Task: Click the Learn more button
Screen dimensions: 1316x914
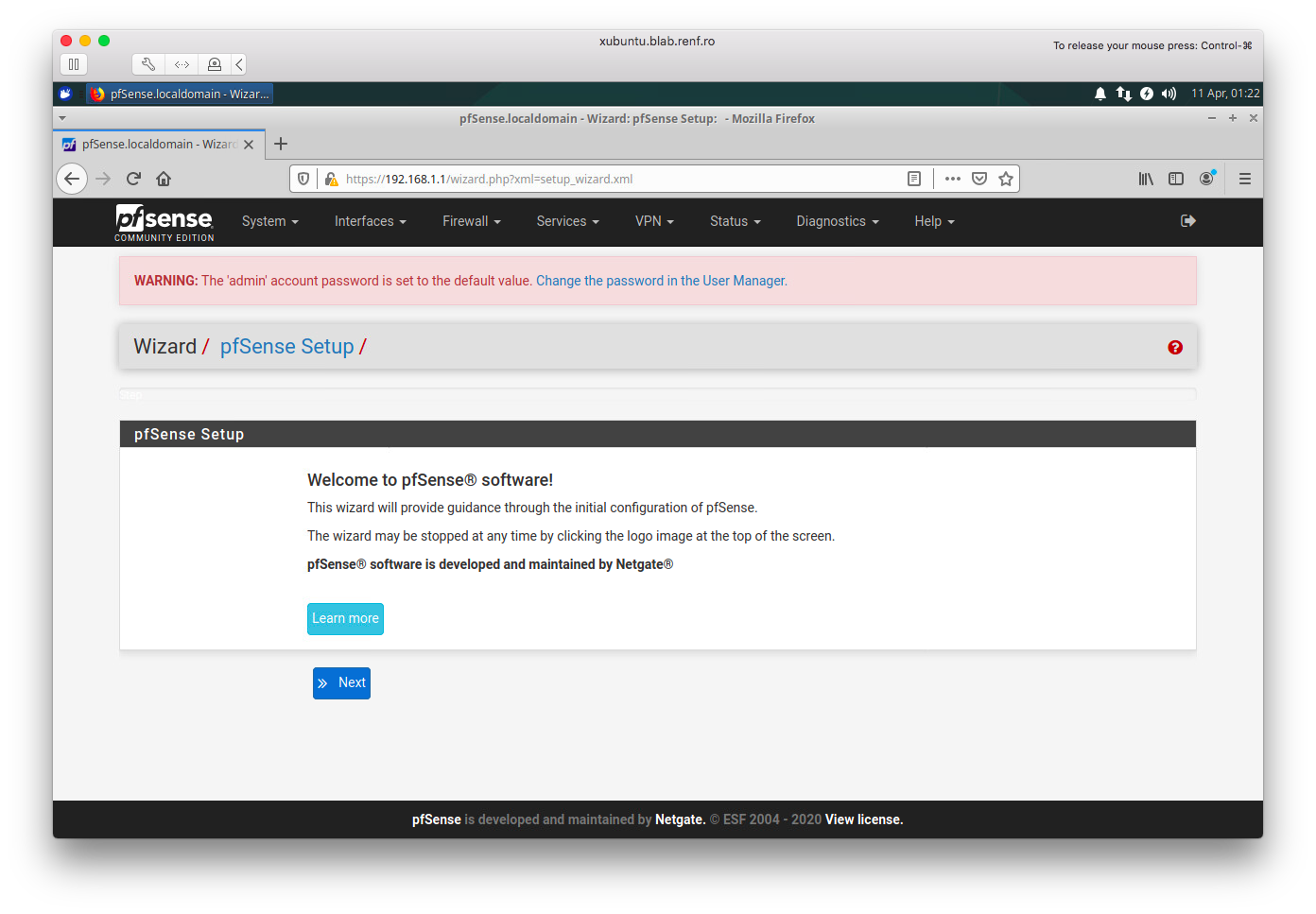Action: [x=345, y=619]
